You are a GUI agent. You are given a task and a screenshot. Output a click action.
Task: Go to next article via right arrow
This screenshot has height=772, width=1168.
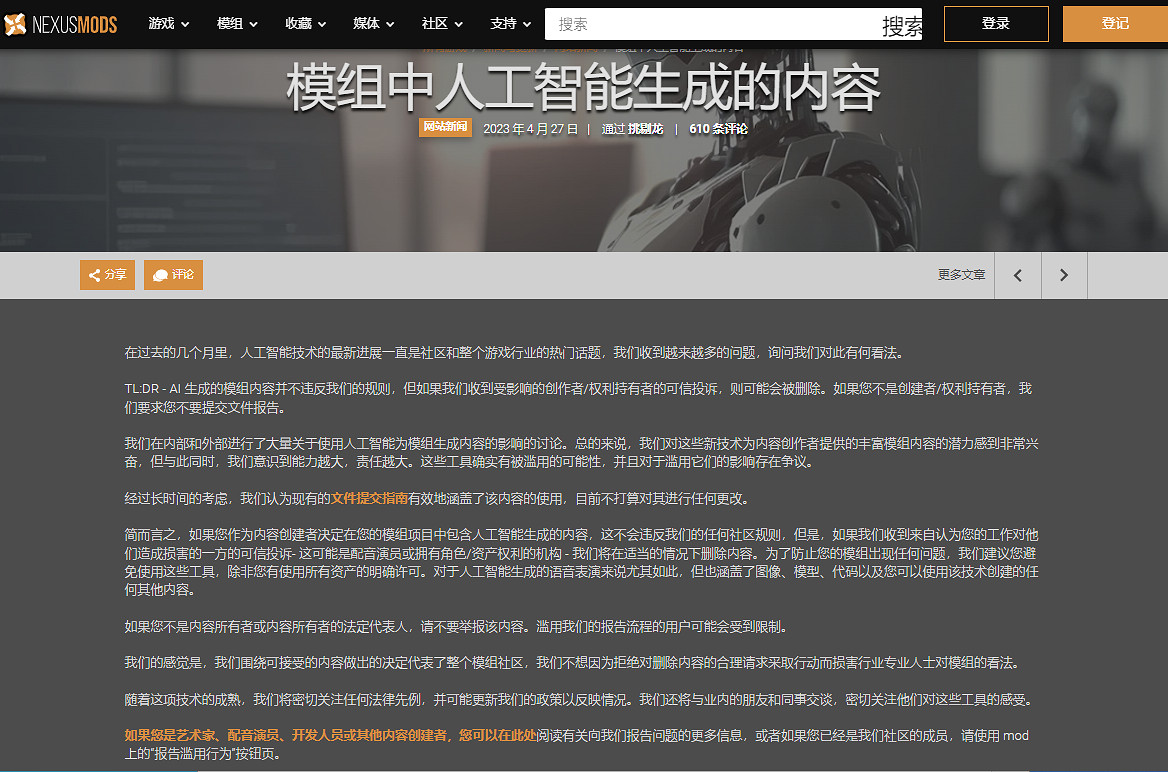[x=1063, y=275]
